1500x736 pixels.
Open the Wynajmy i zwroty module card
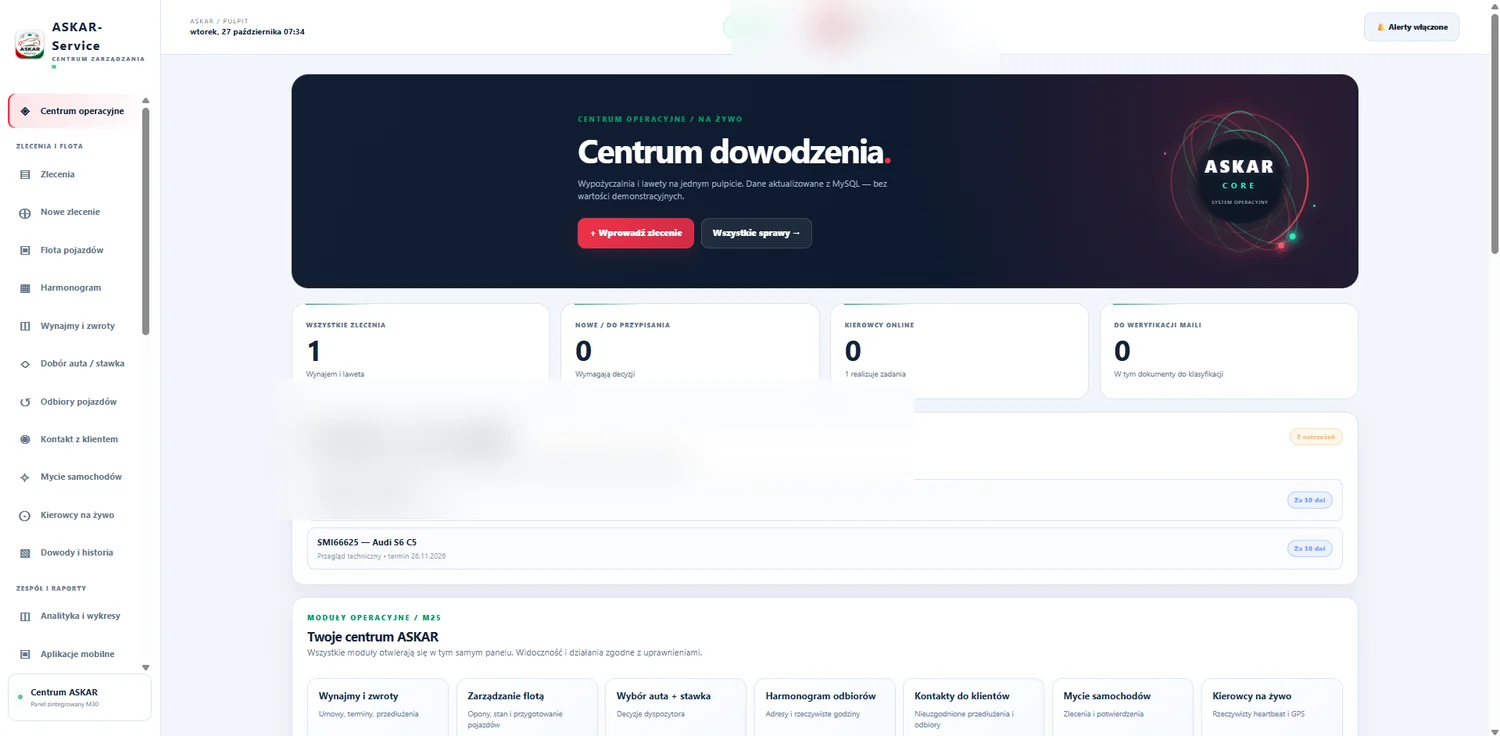coord(378,707)
